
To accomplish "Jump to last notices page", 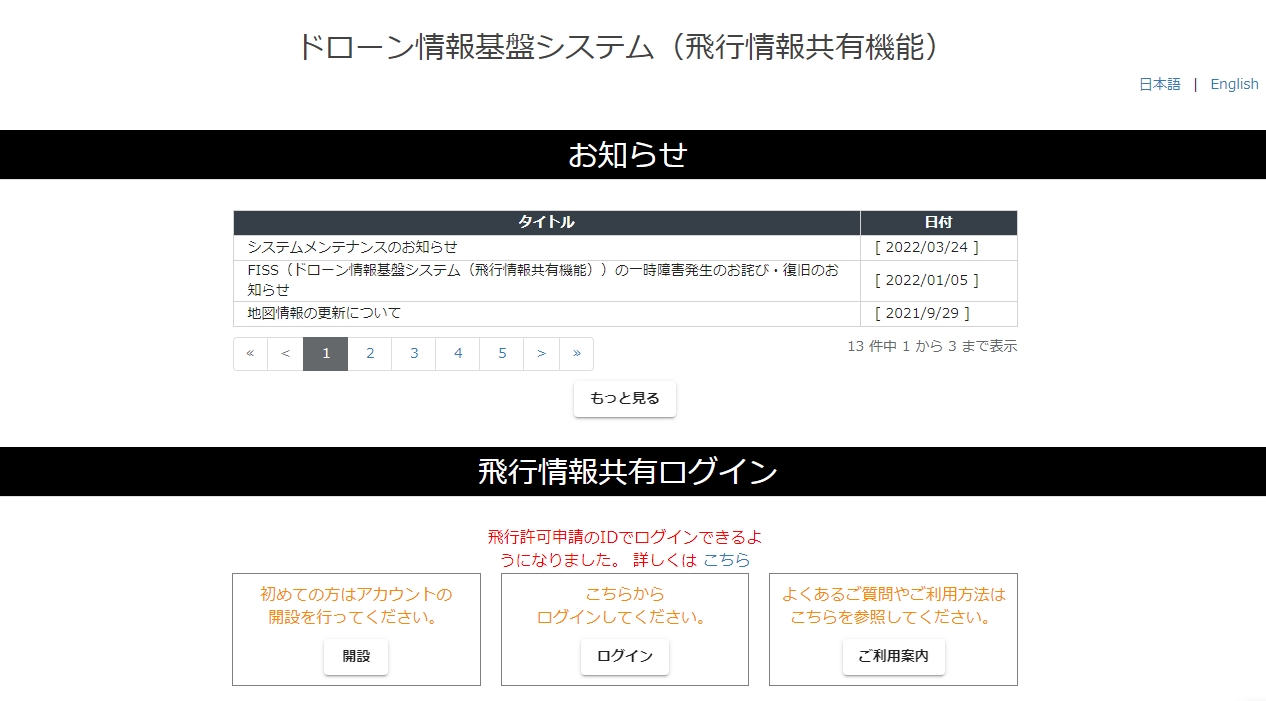I will [577, 354].
